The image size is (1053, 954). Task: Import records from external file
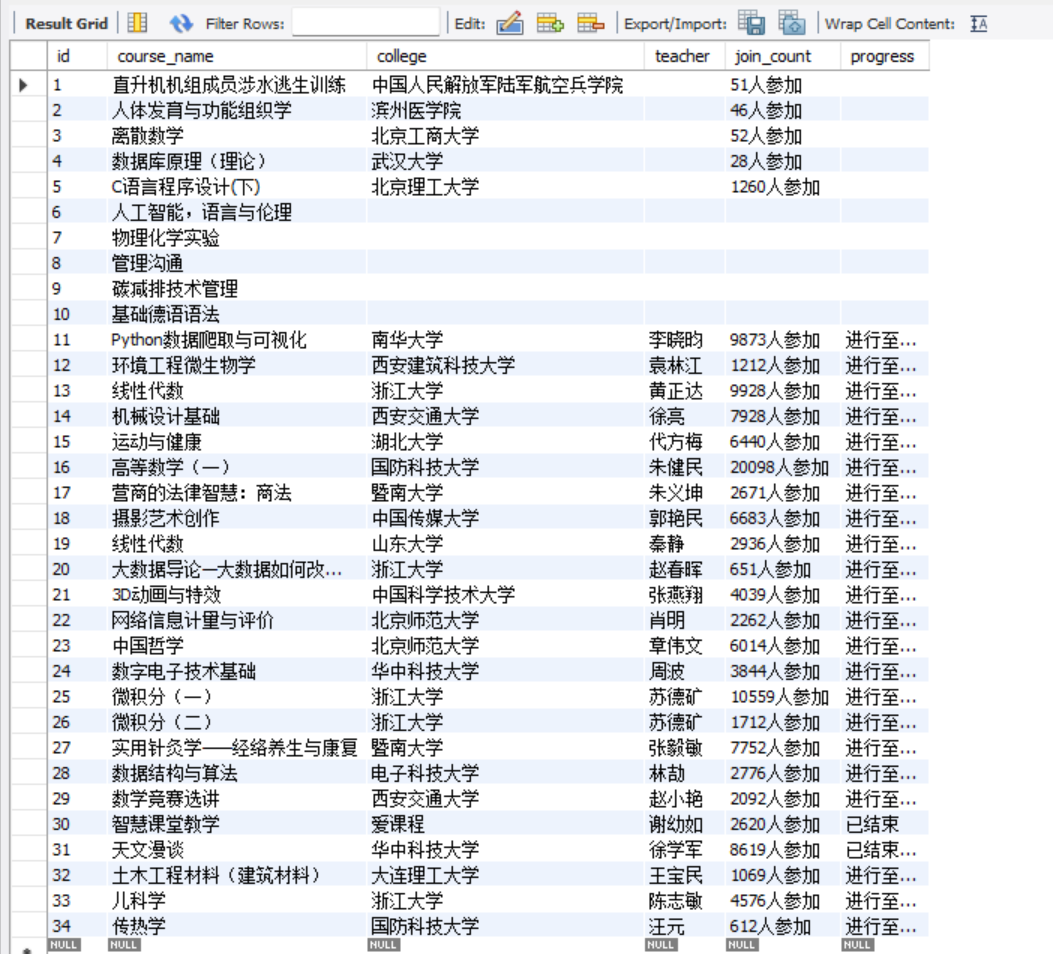(792, 23)
